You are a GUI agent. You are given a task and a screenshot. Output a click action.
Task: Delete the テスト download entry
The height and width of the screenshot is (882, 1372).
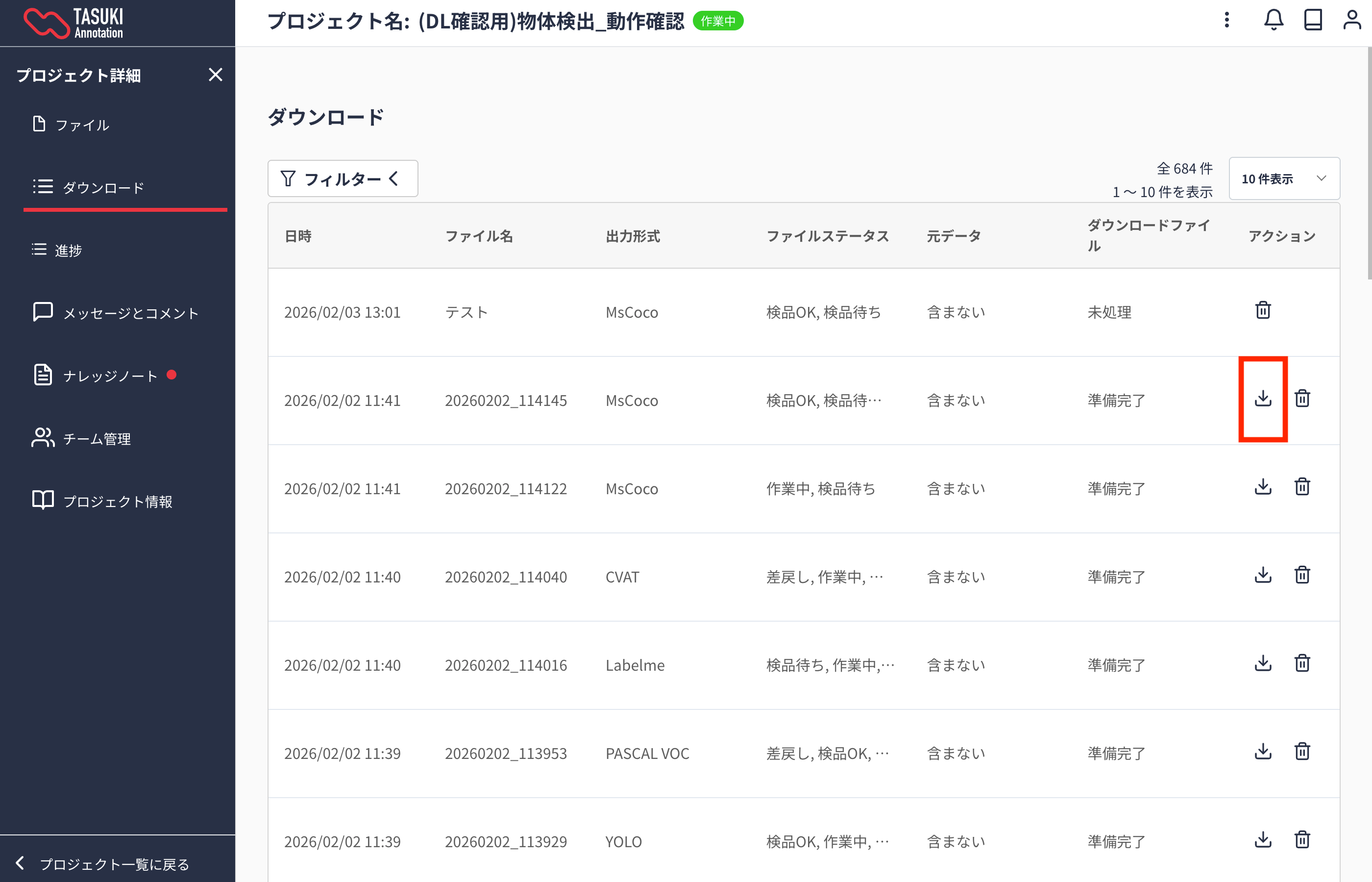(1262, 310)
